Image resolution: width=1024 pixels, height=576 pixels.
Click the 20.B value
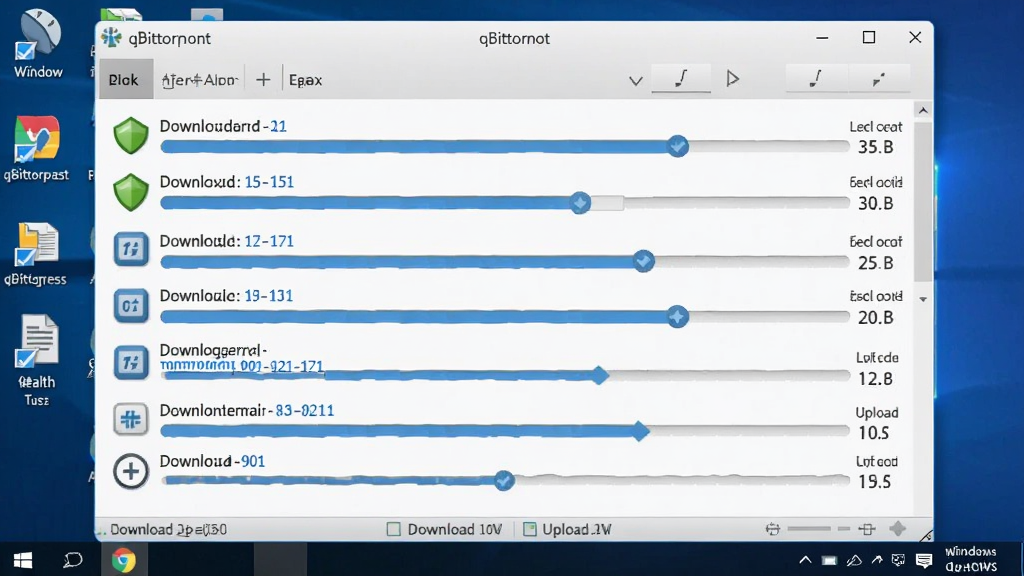click(x=876, y=317)
